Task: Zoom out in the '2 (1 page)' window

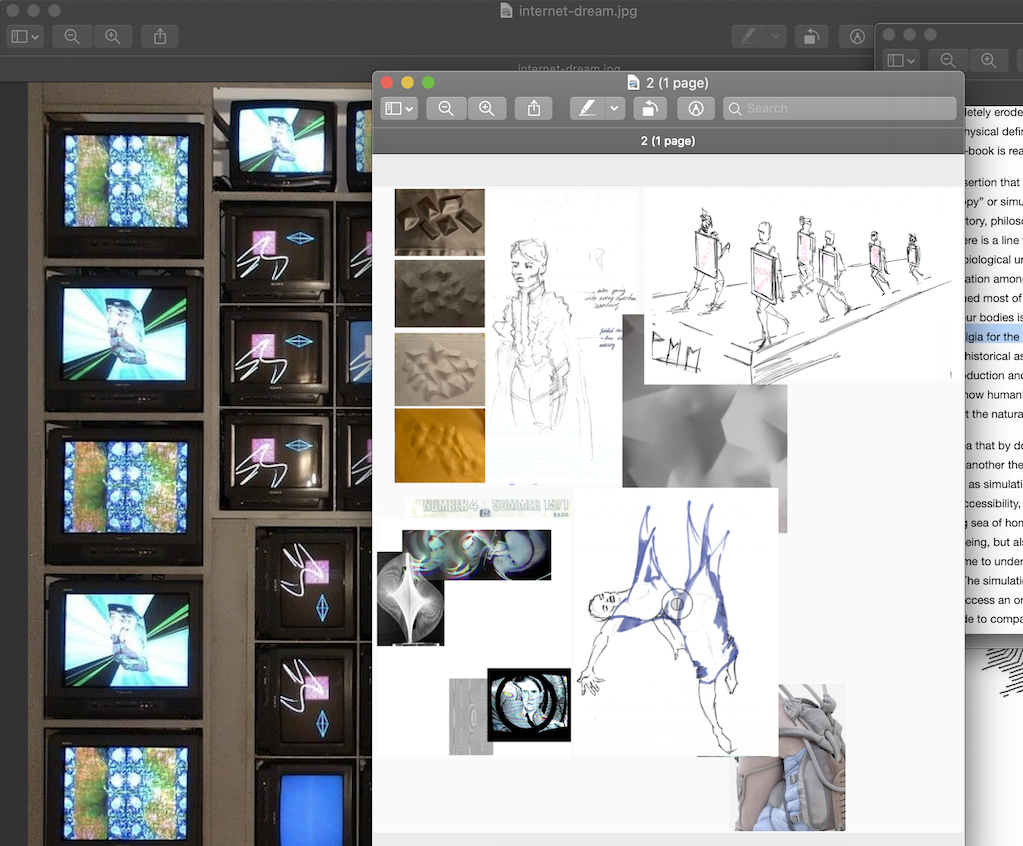Action: tap(446, 108)
